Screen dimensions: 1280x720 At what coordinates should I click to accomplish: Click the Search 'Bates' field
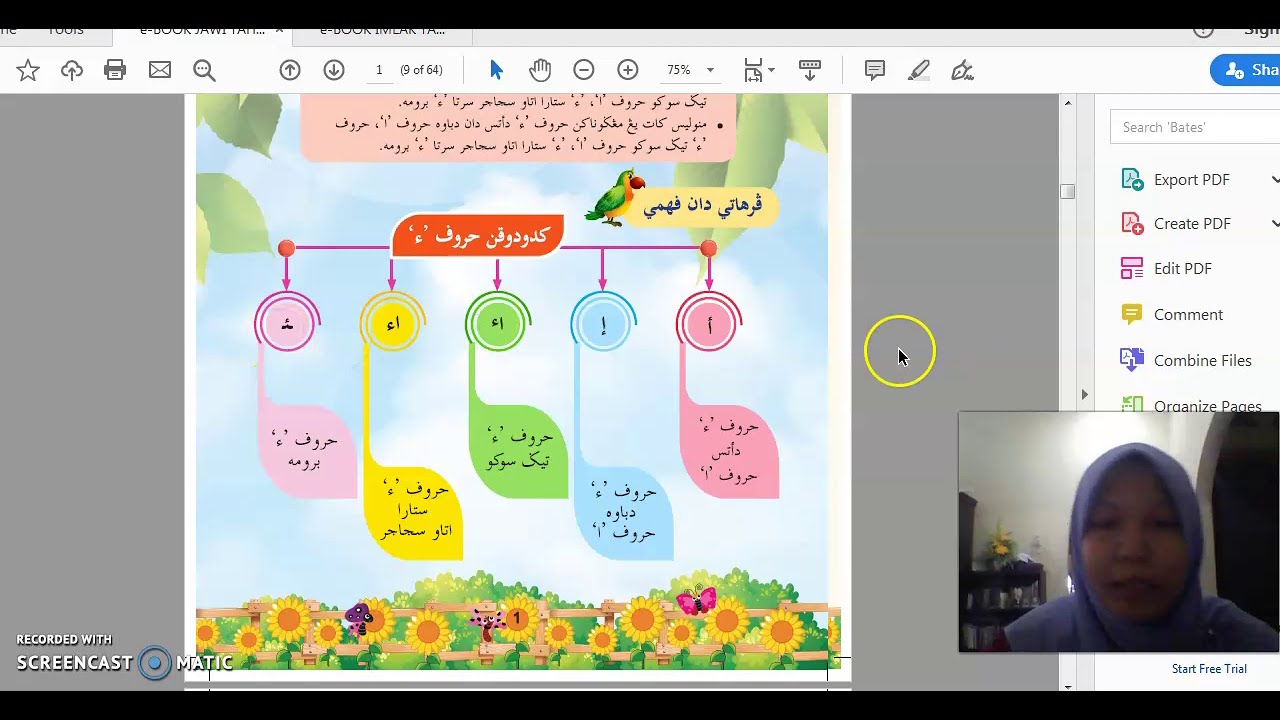click(1195, 127)
